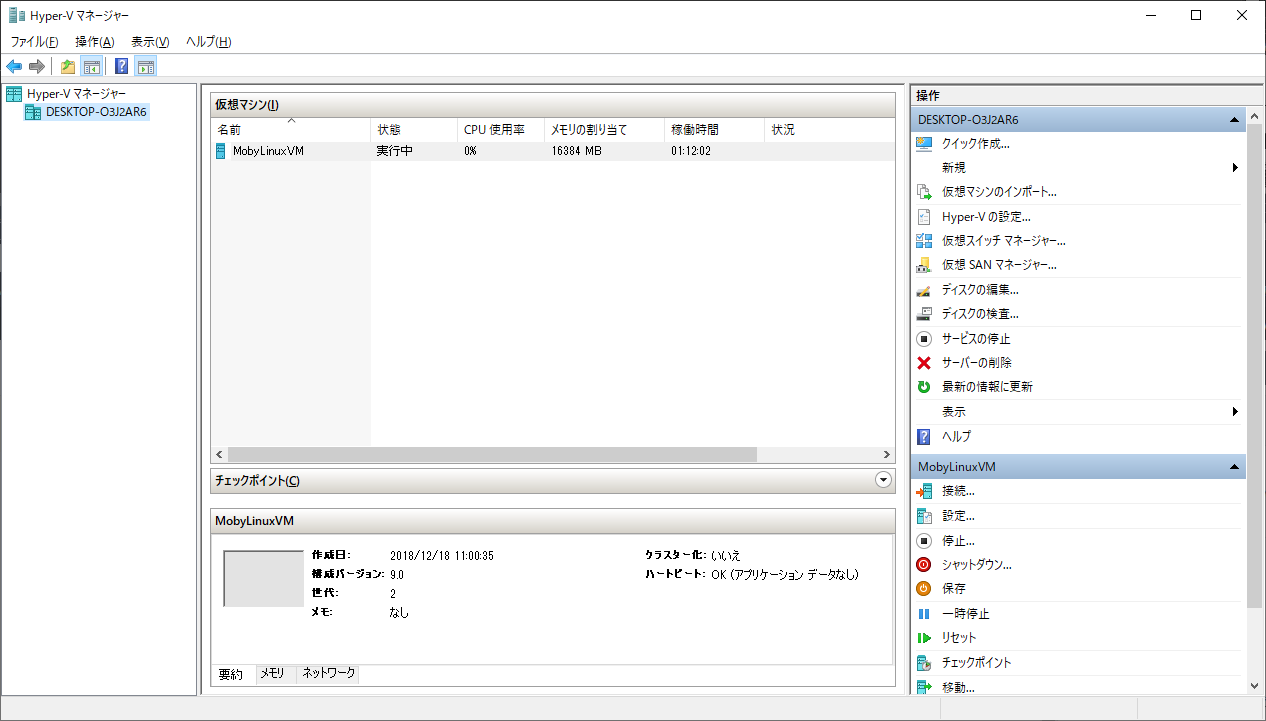Sort by the メモリの割り当て column header

click(x=604, y=130)
